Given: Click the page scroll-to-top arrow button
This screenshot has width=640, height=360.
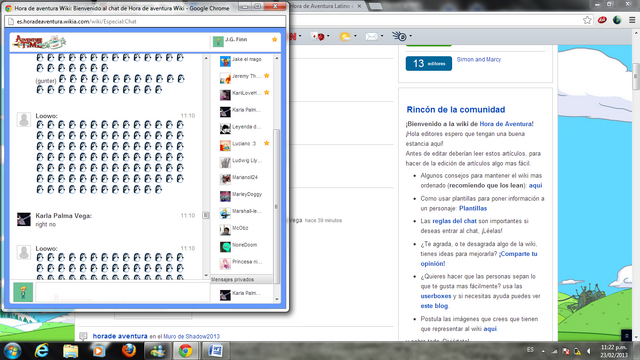Looking at the screenshot, I should 627,336.
